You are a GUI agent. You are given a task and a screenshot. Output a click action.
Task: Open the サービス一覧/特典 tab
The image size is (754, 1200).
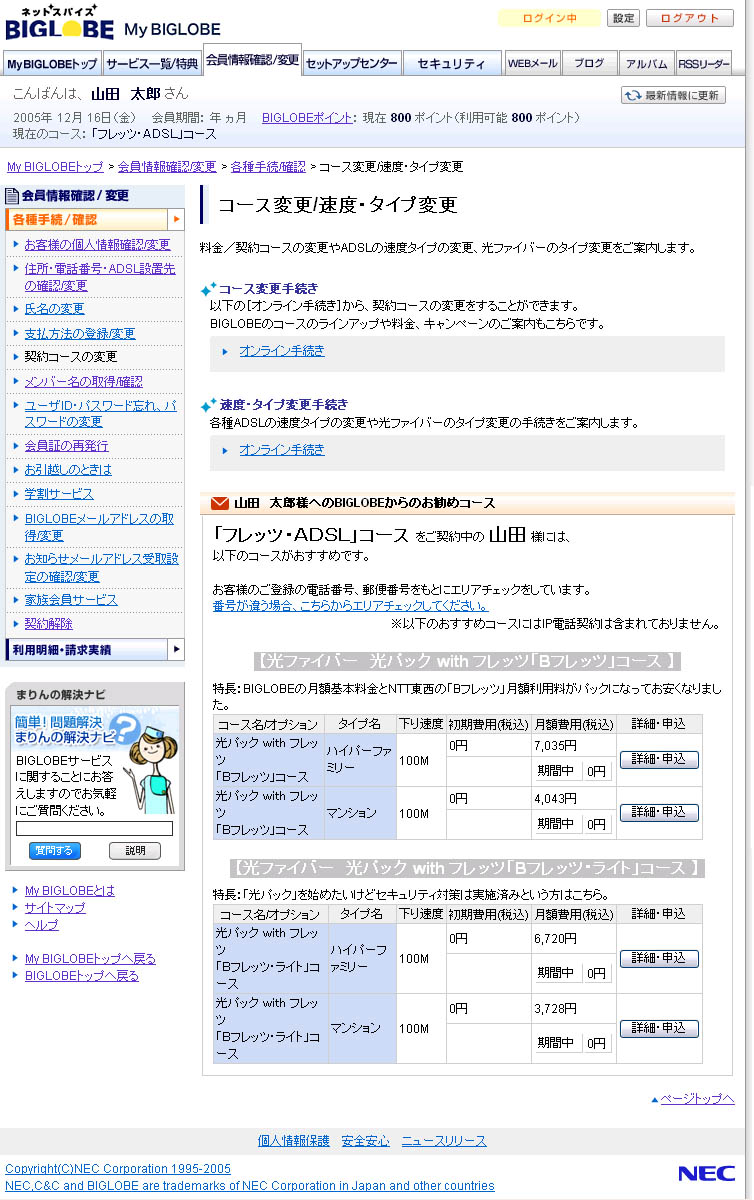tap(152, 63)
